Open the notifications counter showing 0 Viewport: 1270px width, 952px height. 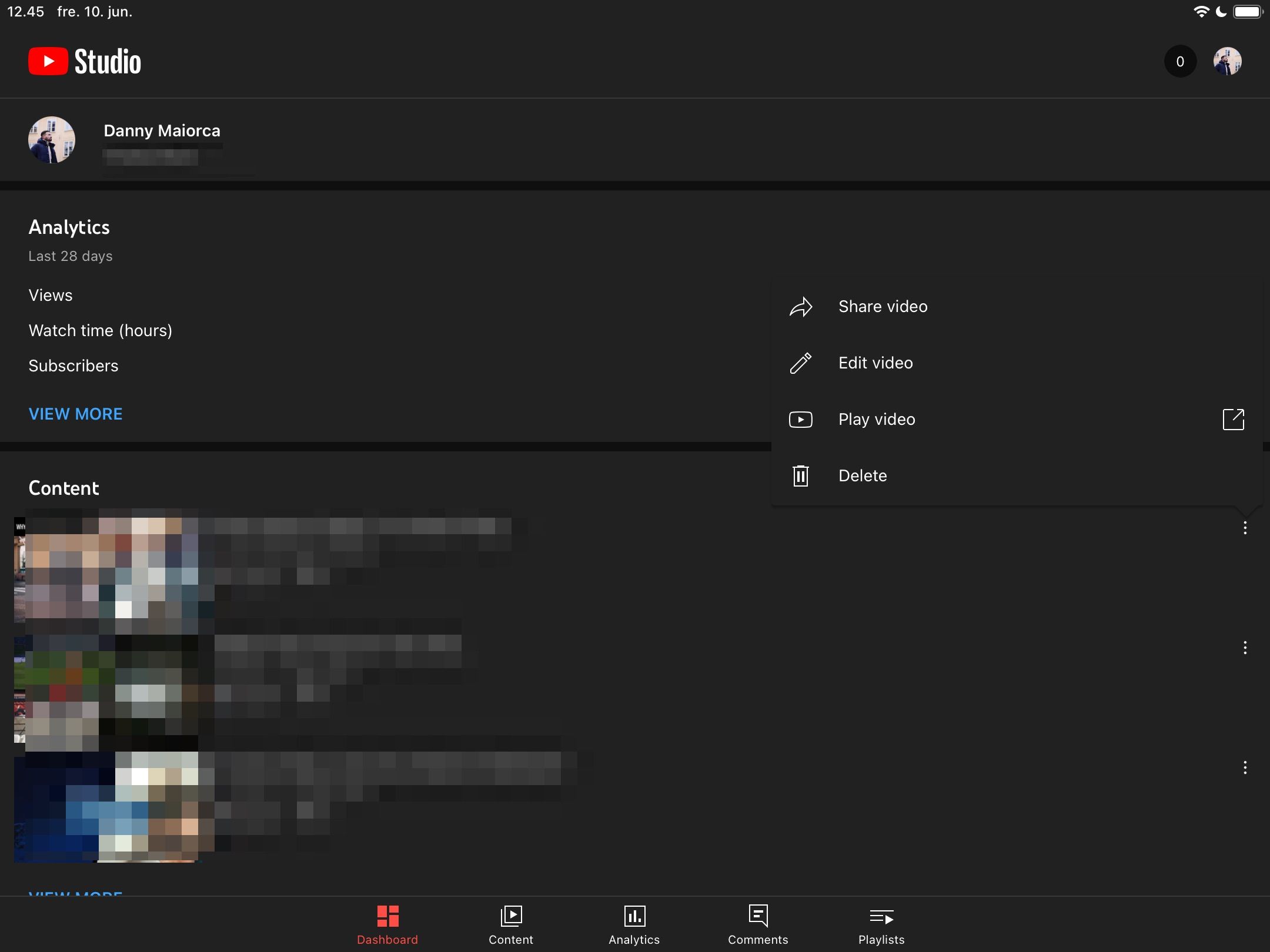(1180, 61)
